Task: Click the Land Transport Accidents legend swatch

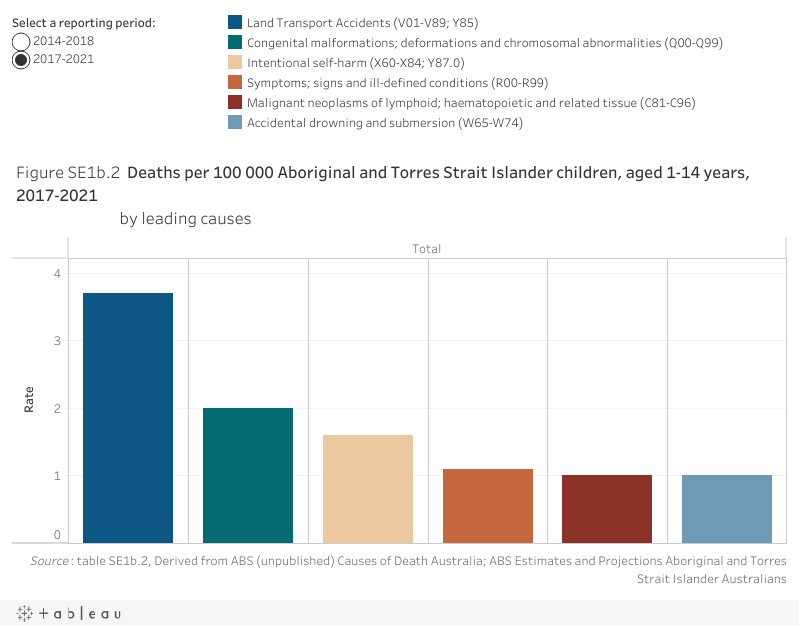Action: click(x=235, y=23)
